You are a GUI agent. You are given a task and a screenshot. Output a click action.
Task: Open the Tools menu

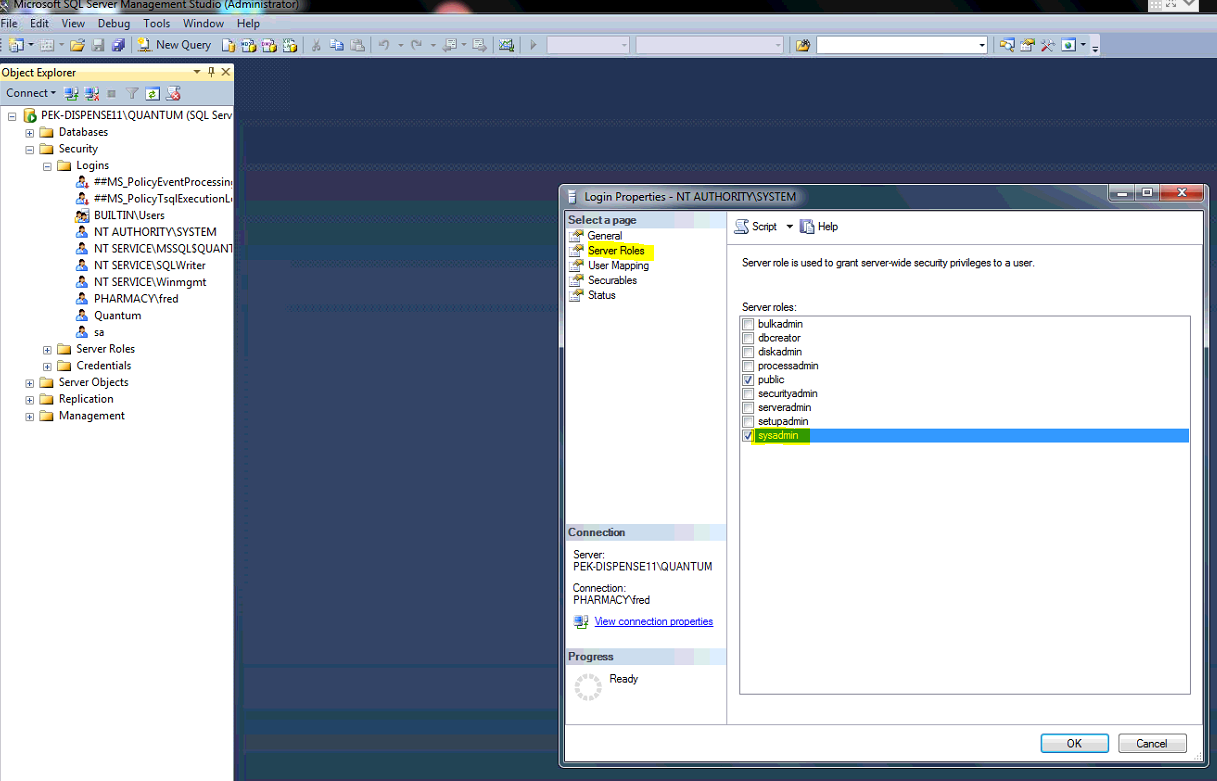156,23
